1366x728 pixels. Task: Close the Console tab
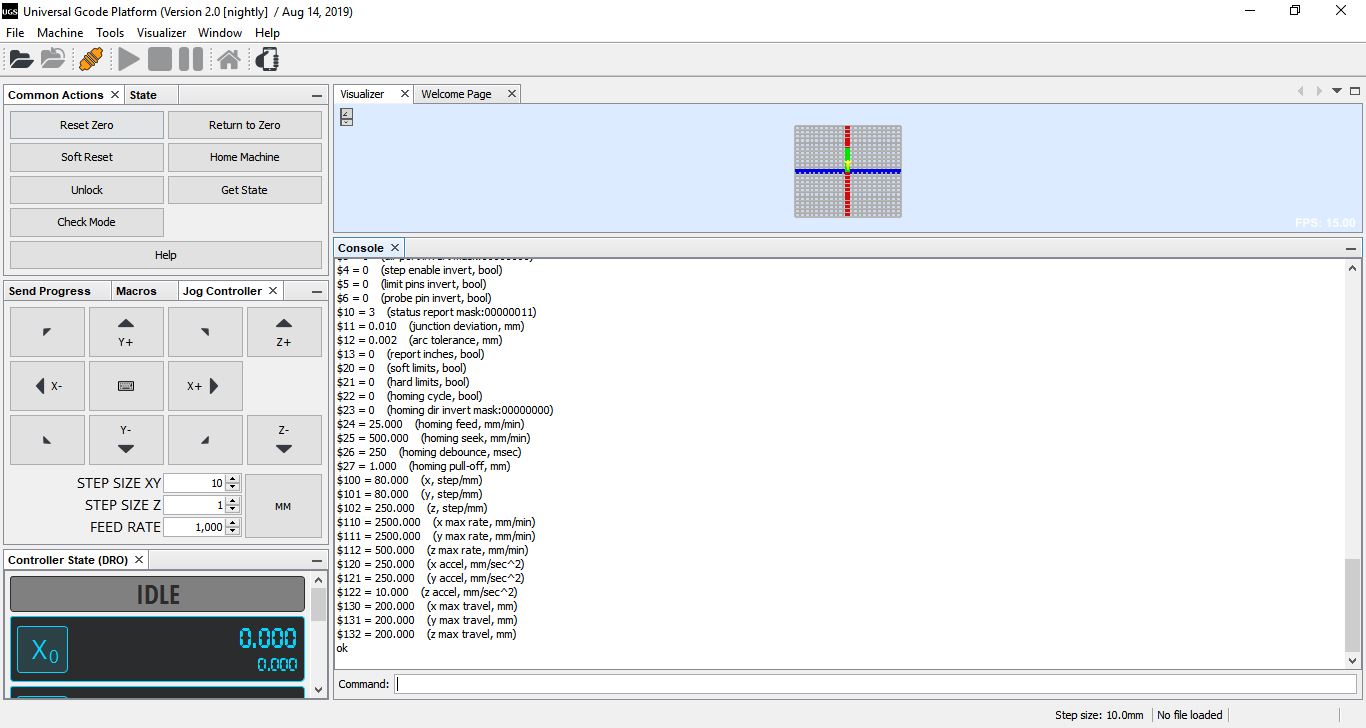click(395, 248)
